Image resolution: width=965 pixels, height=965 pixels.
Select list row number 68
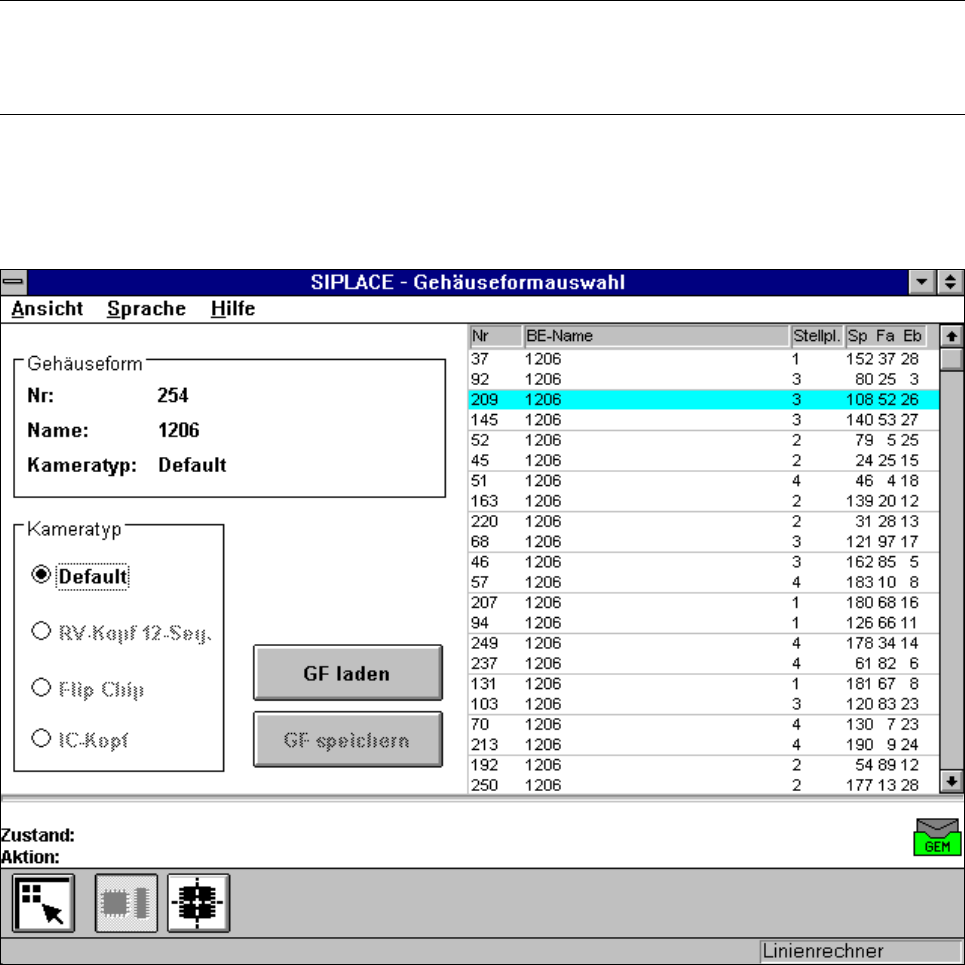703,542
